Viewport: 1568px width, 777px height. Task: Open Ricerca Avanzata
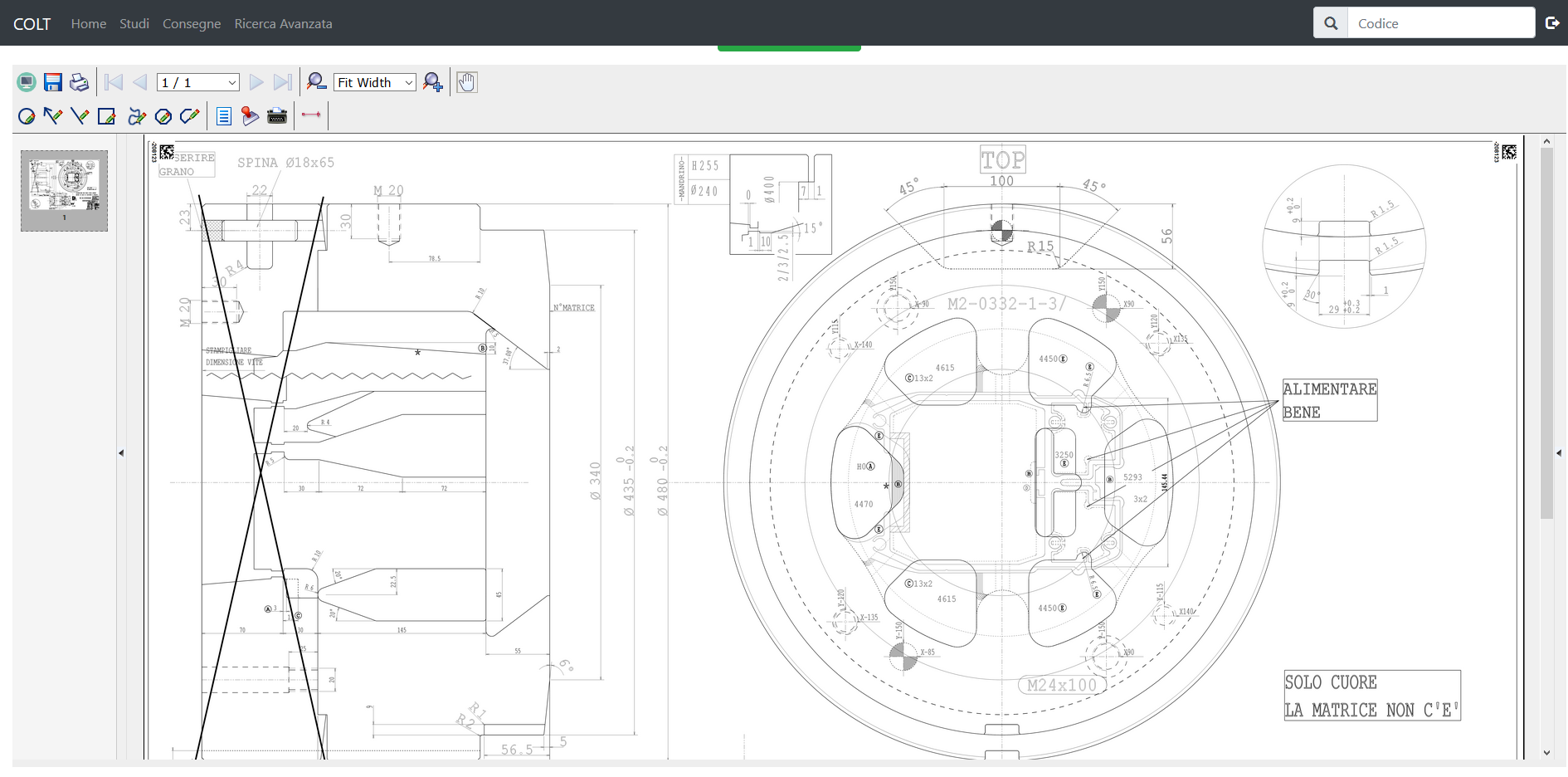(x=283, y=23)
